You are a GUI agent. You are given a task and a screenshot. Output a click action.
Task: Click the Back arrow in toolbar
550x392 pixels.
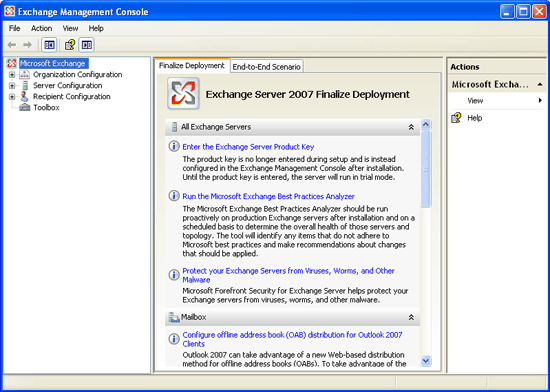pos(12,45)
